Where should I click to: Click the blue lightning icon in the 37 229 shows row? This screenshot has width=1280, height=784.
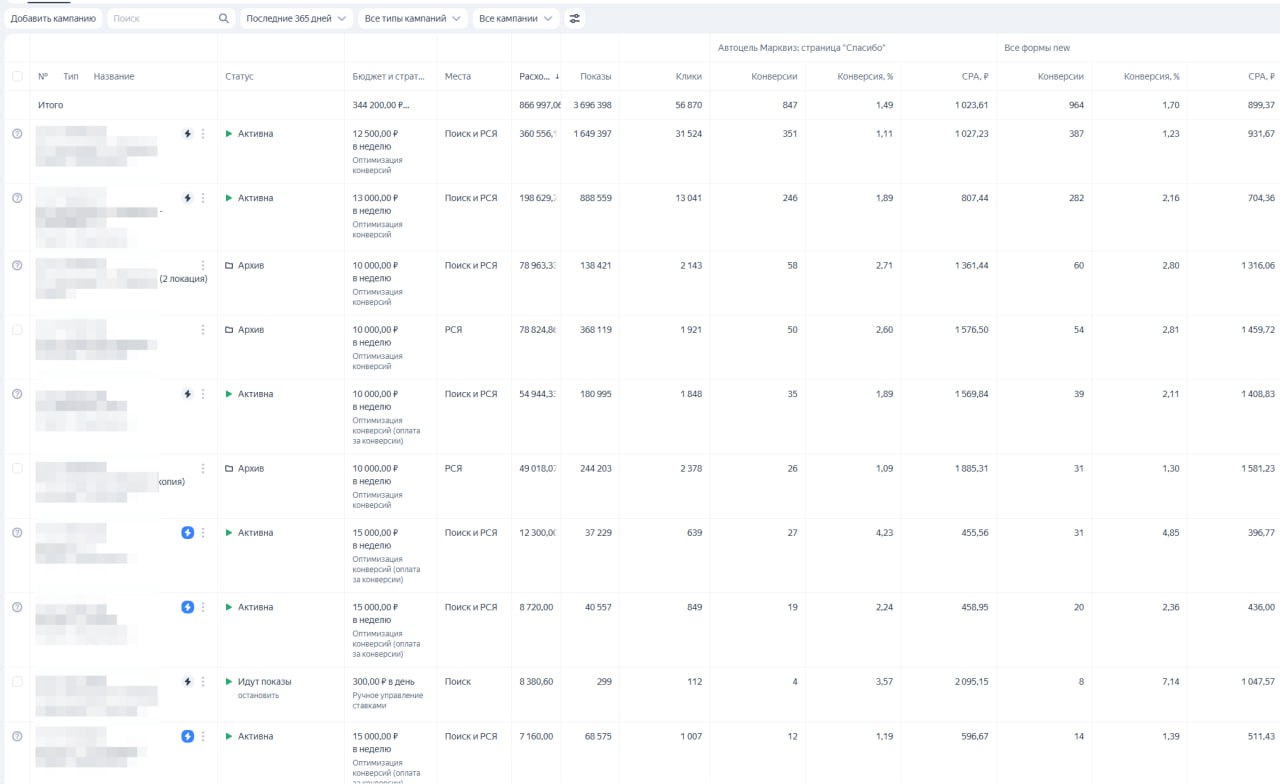(187, 533)
